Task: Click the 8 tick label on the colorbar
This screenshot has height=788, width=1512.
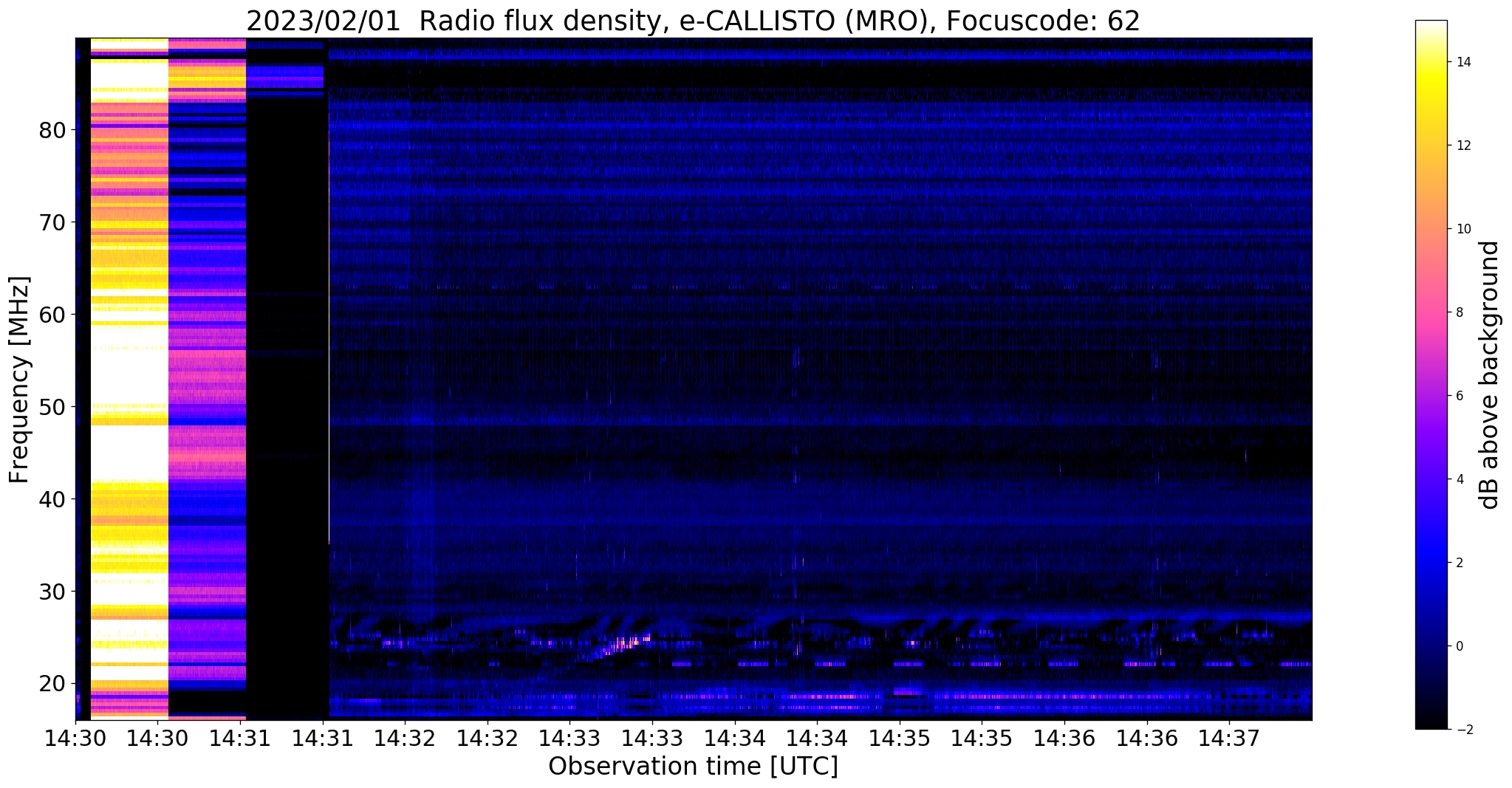Action: pos(1459,312)
